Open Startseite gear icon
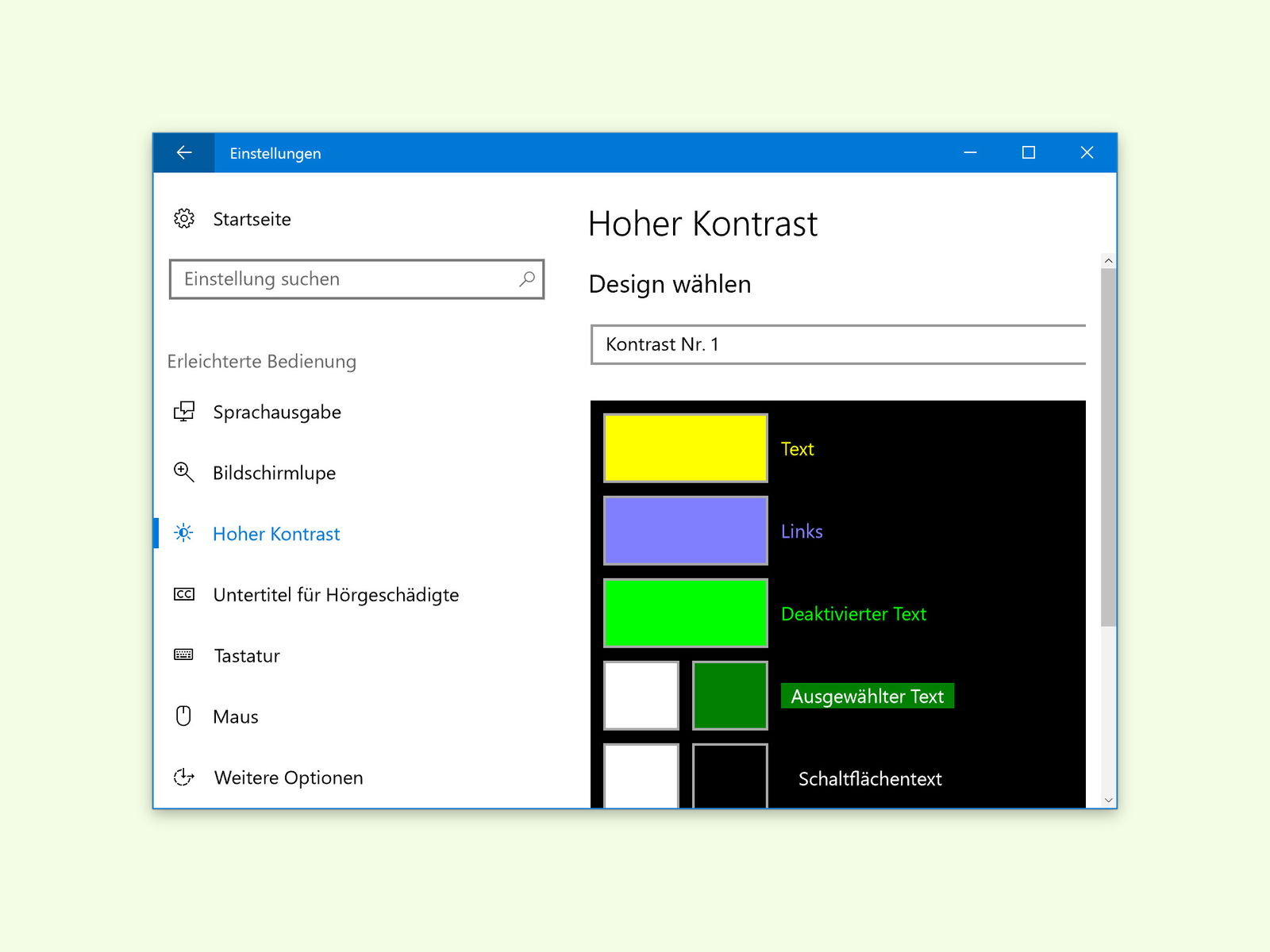Viewport: 1270px width, 952px height. click(184, 219)
